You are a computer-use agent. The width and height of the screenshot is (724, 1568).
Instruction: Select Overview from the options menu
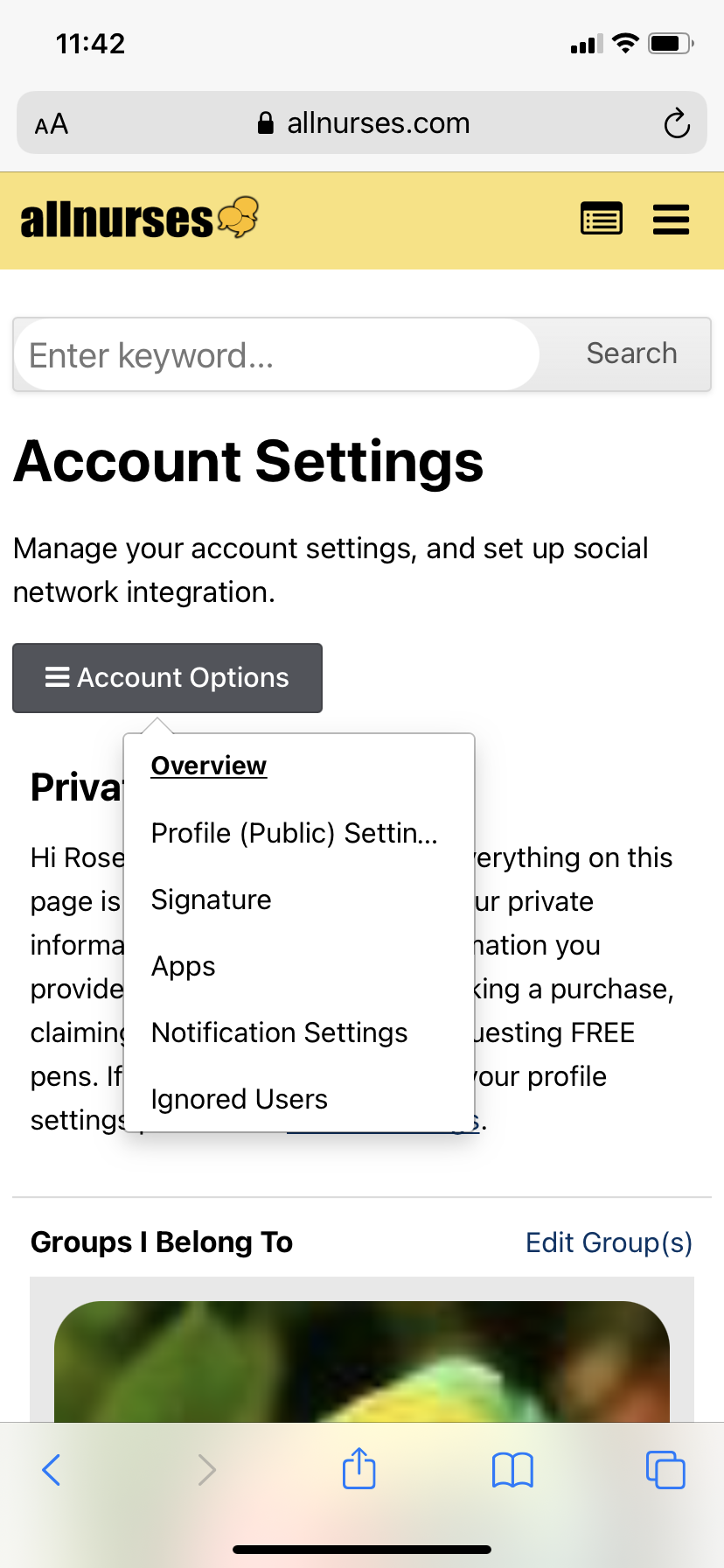point(209,766)
